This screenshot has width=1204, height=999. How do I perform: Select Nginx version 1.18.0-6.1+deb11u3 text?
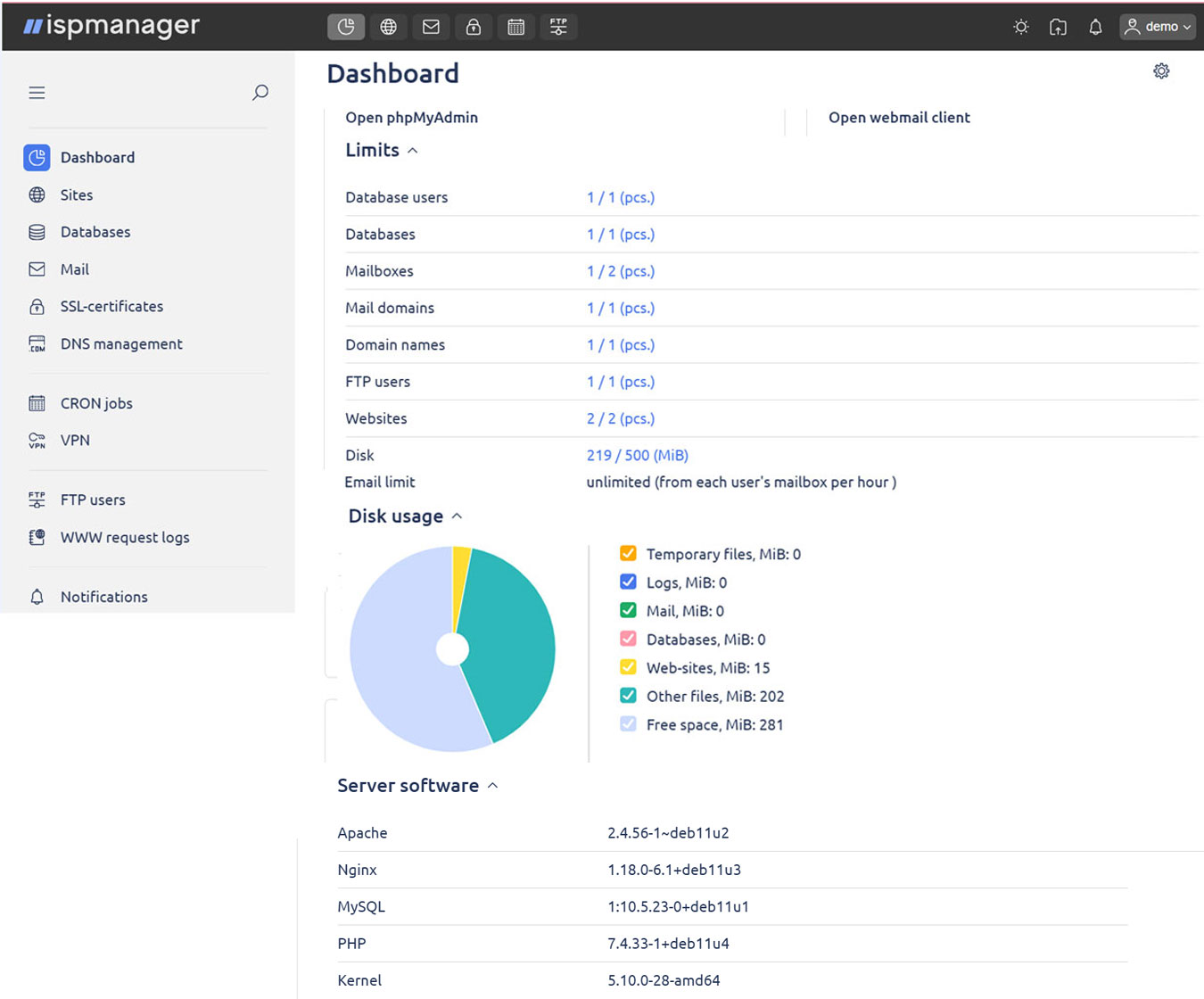[x=674, y=870]
